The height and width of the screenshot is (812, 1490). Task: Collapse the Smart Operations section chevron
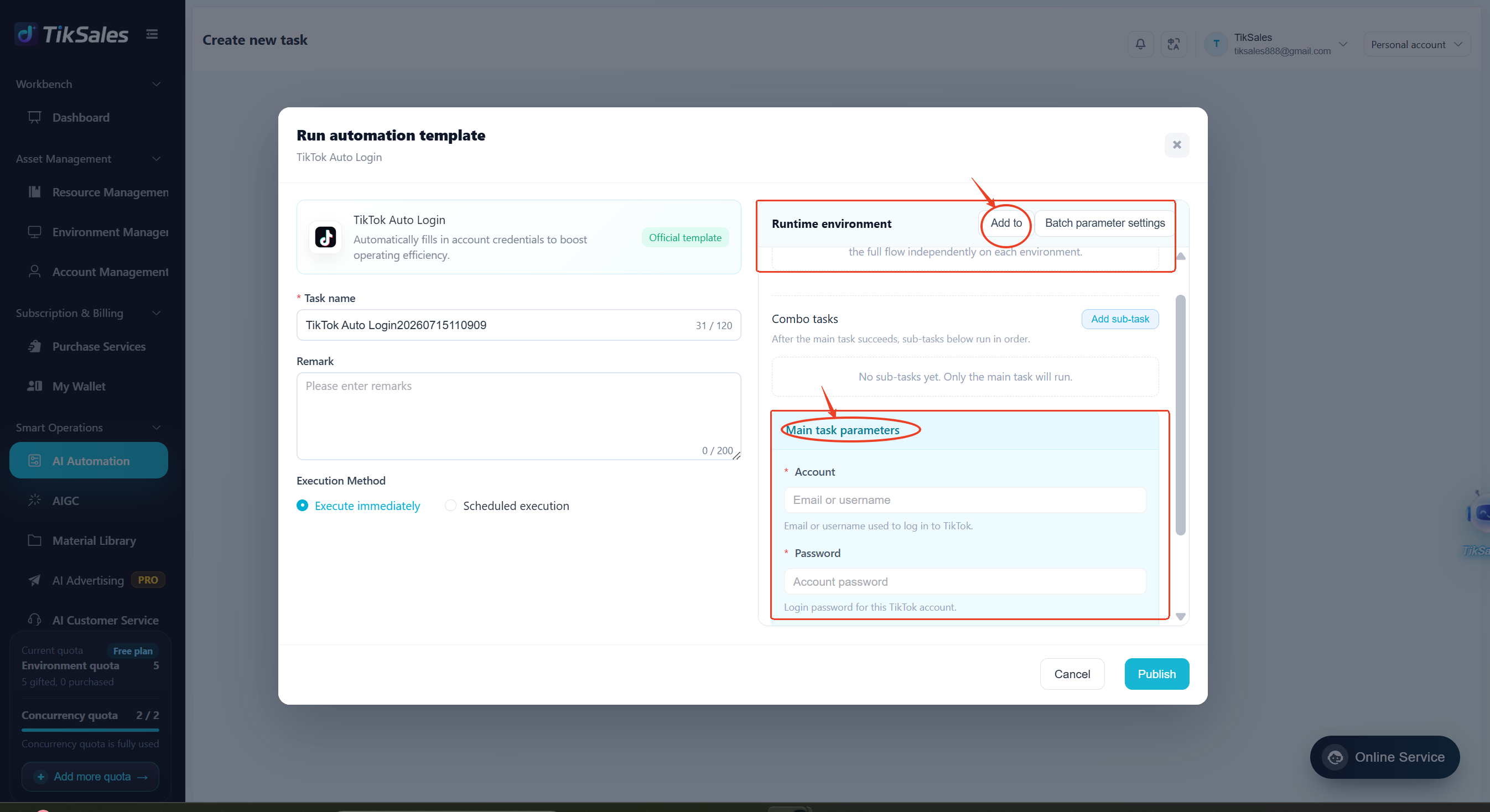tap(156, 428)
